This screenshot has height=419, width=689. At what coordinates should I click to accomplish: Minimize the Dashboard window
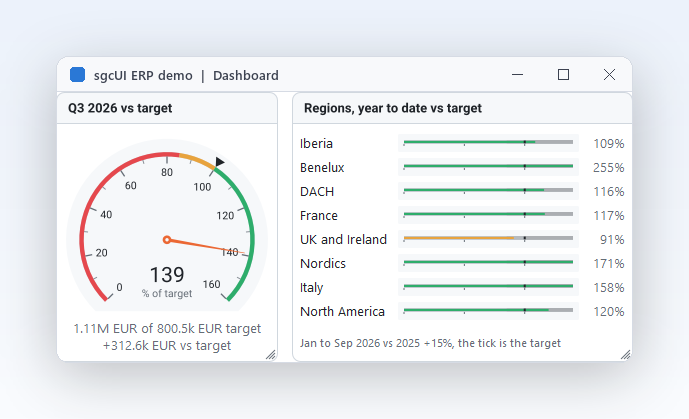click(518, 75)
